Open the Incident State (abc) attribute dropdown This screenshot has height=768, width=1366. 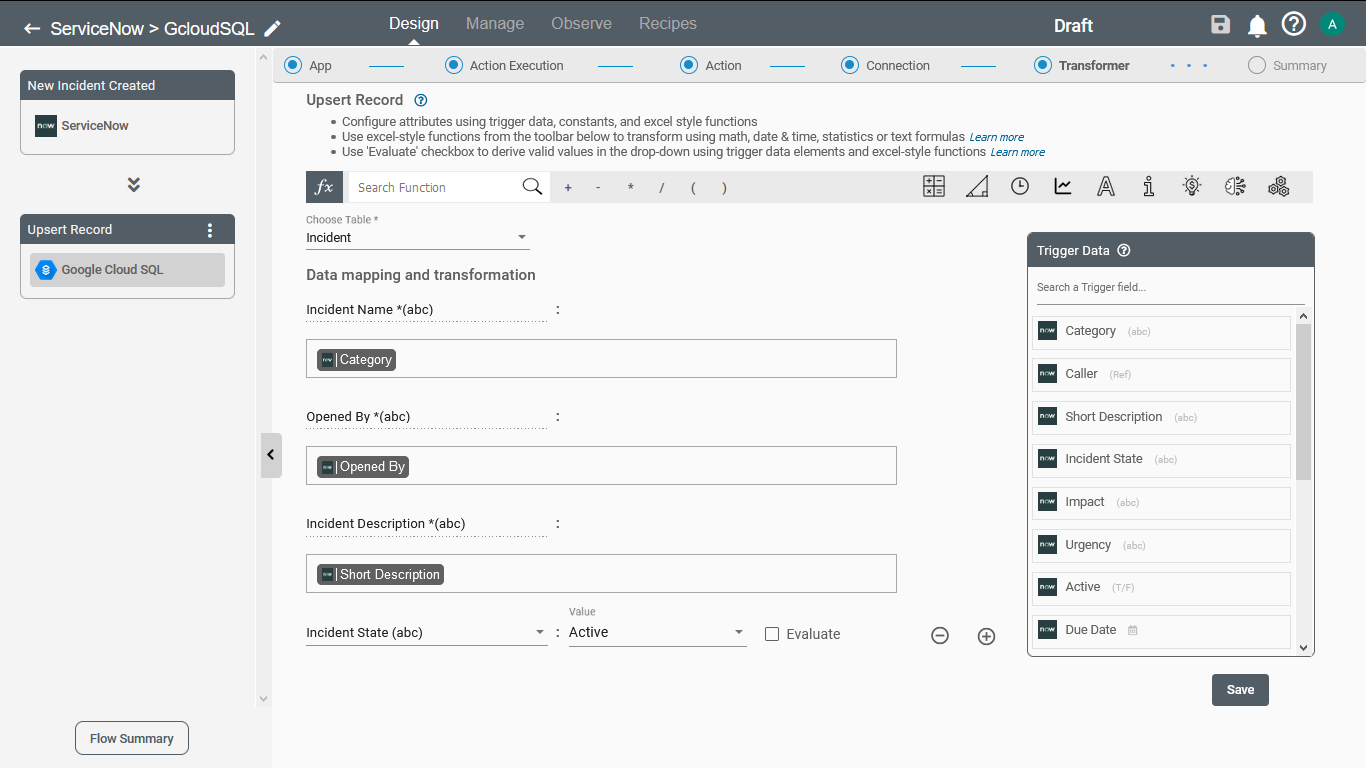[x=427, y=633]
